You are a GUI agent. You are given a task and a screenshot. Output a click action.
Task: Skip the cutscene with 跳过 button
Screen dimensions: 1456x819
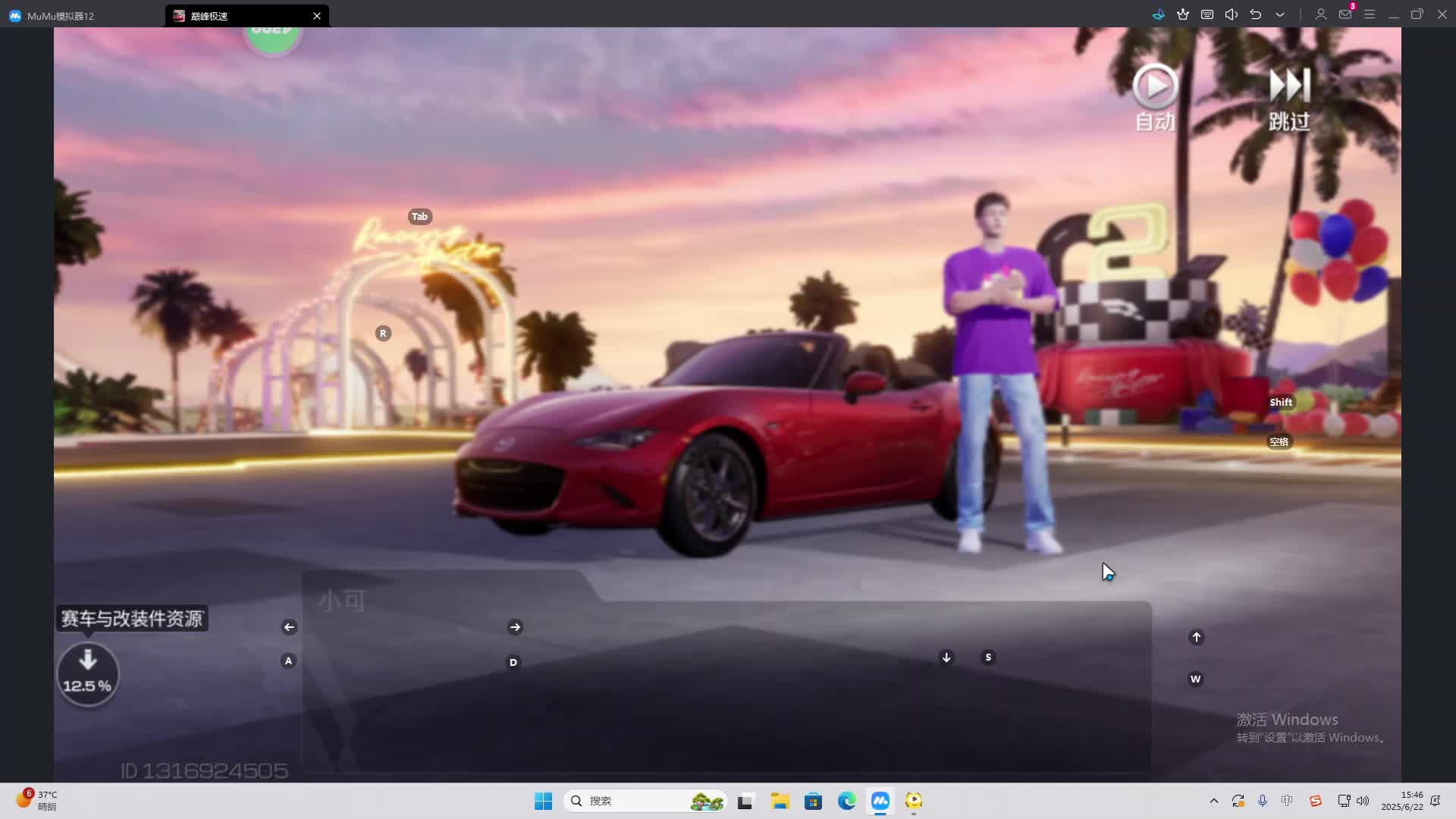click(x=1289, y=97)
